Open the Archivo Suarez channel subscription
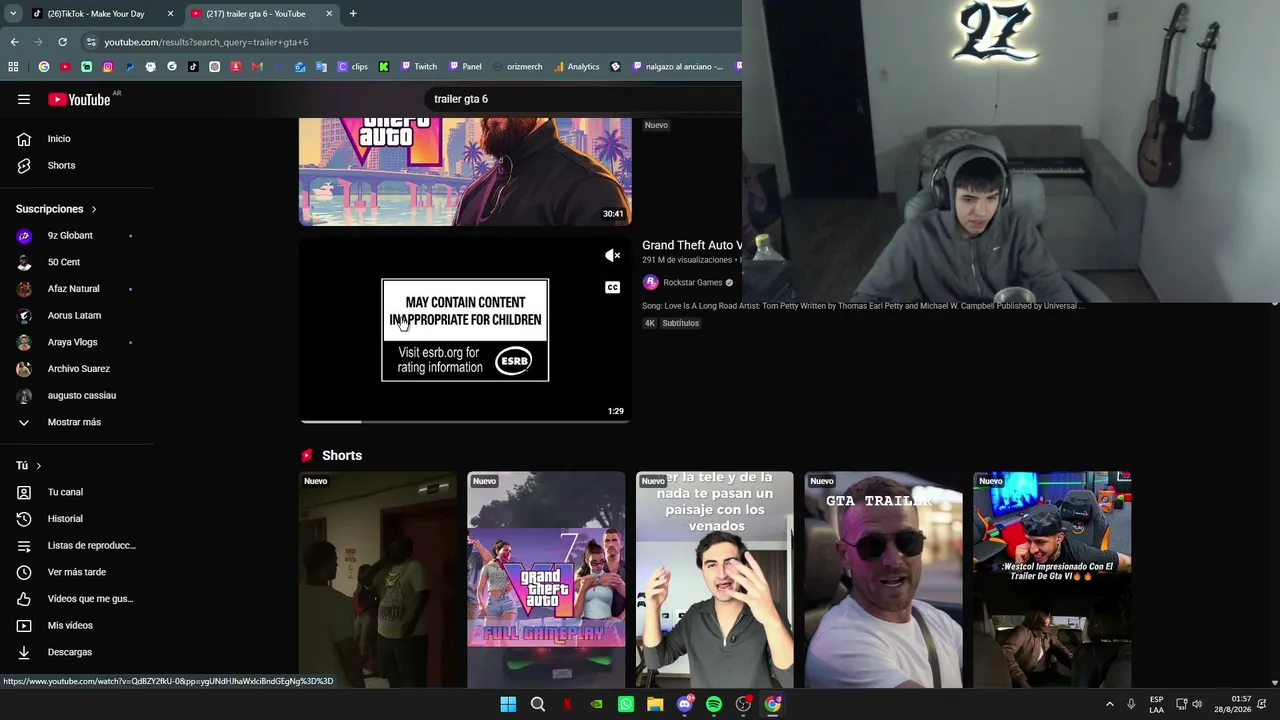Viewport: 1280px width, 720px height. click(78, 369)
